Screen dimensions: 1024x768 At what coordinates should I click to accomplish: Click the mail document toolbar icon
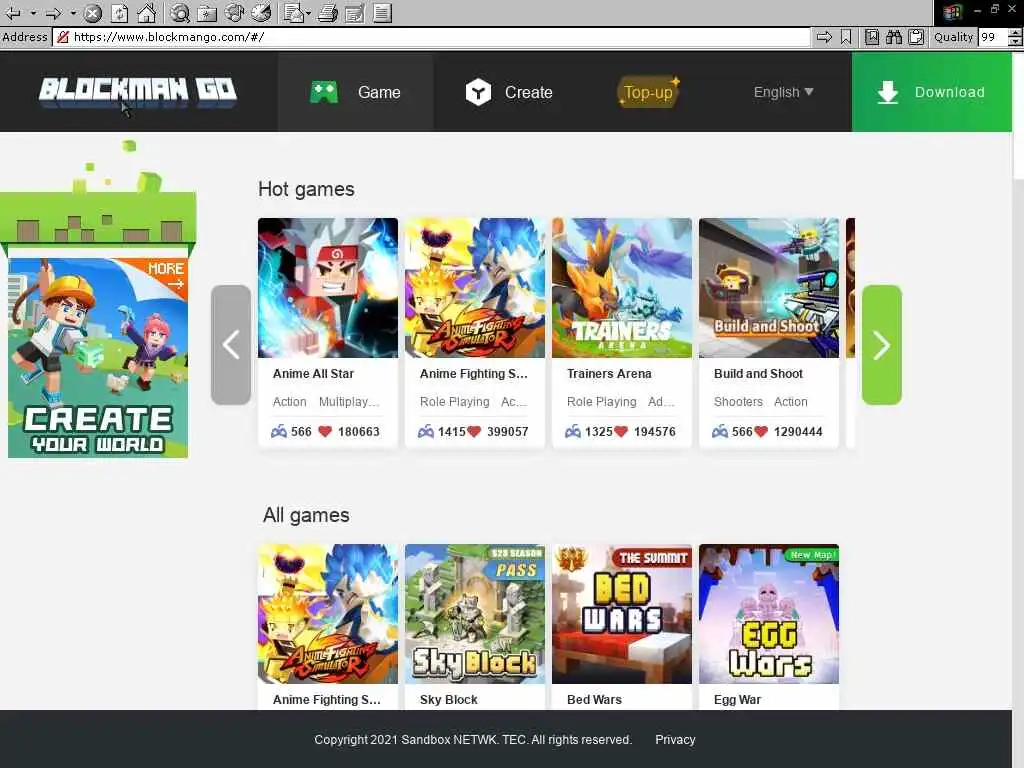(x=293, y=12)
